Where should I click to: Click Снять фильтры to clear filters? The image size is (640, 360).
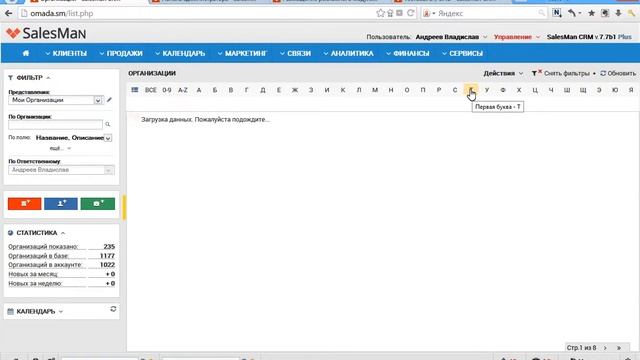click(560, 73)
